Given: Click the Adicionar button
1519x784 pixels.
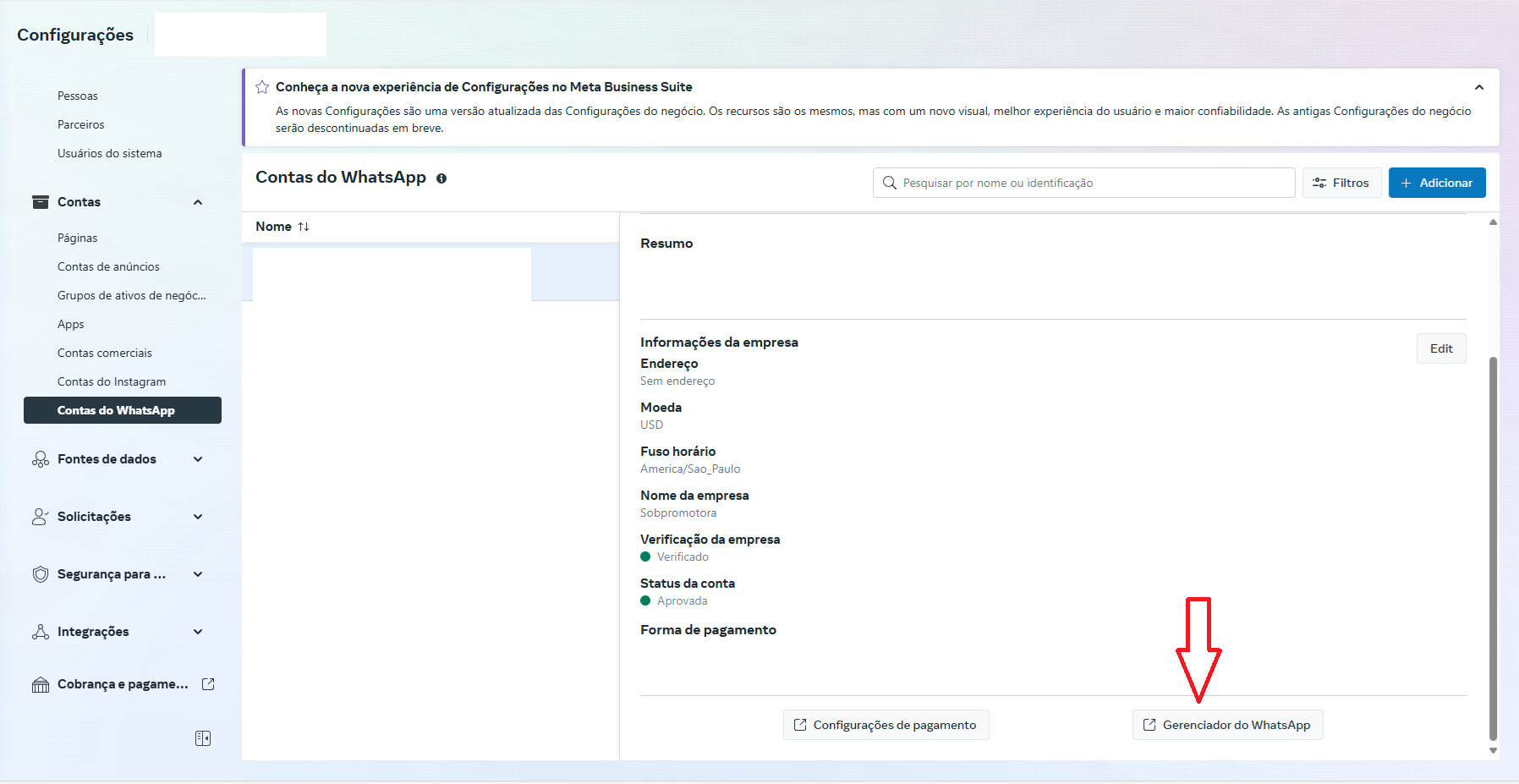Looking at the screenshot, I should (x=1437, y=183).
